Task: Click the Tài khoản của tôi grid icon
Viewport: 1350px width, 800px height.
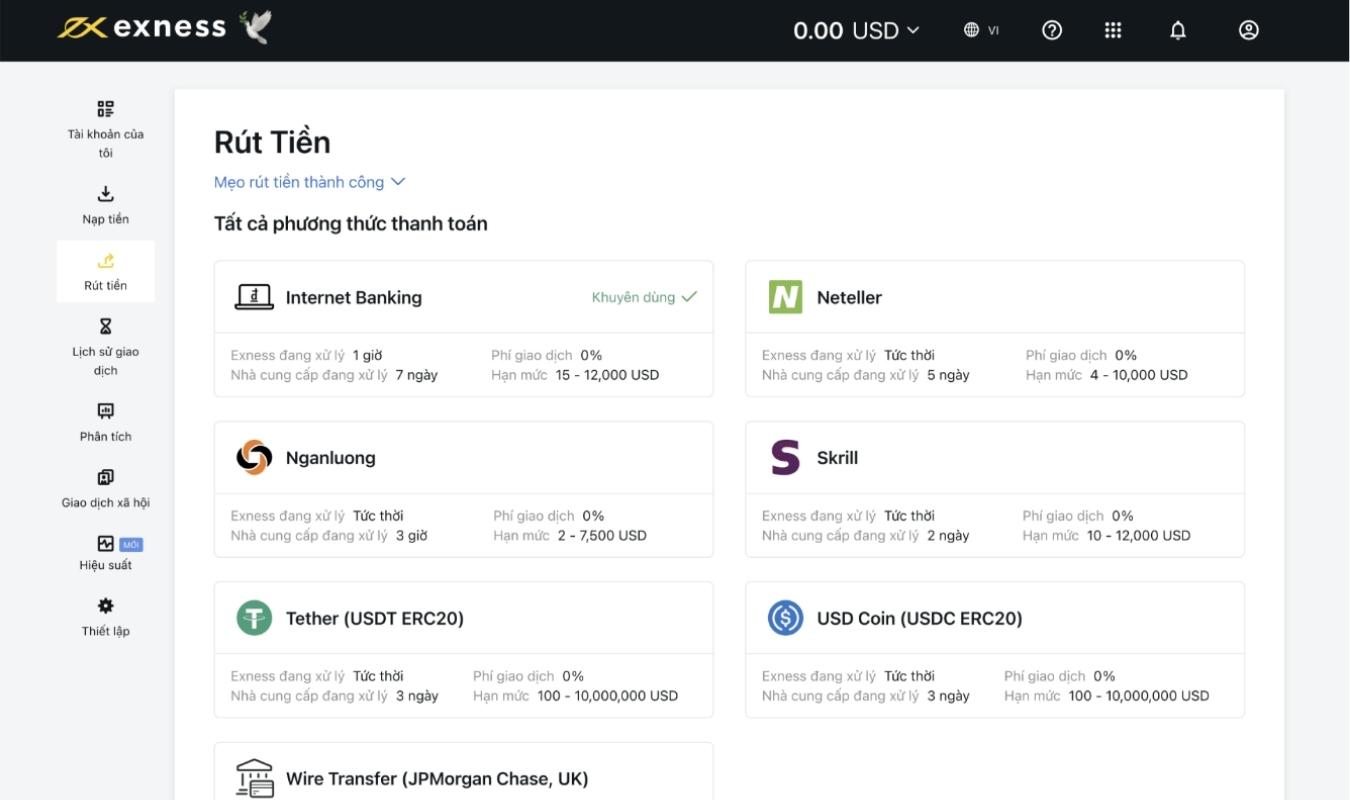Action: pos(105,109)
